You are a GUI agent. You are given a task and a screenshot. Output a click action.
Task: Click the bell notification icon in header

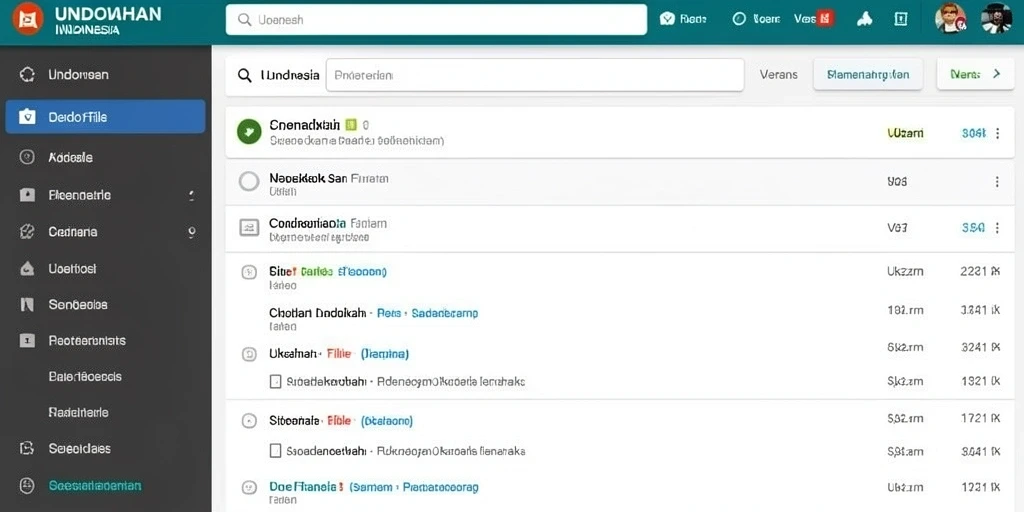(x=865, y=19)
